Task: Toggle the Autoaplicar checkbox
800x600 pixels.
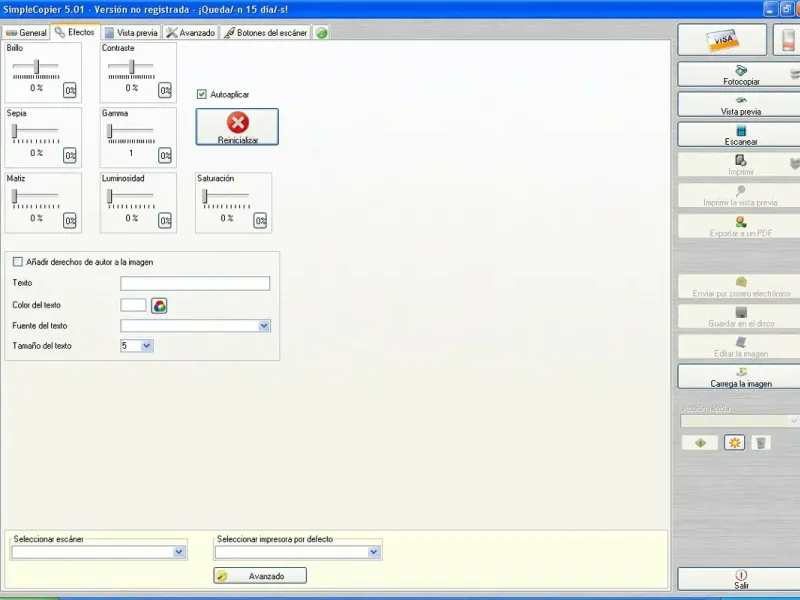Action: (x=202, y=94)
